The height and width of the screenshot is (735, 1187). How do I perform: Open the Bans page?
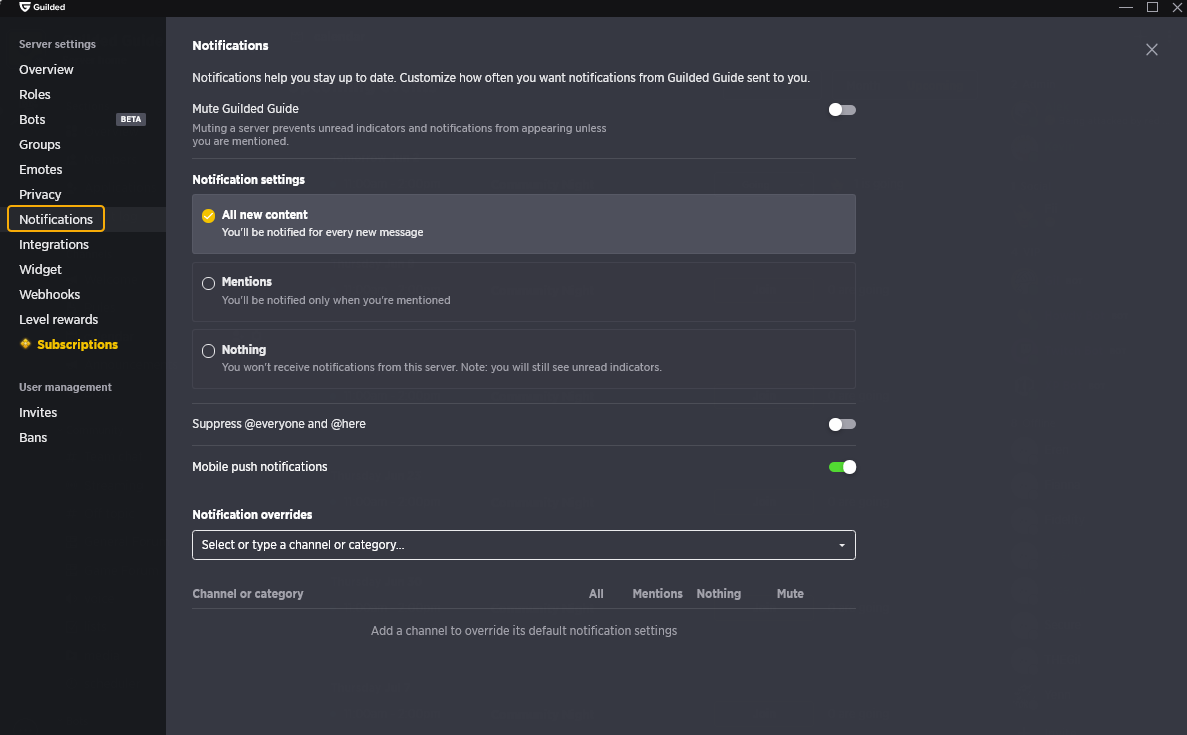33,438
